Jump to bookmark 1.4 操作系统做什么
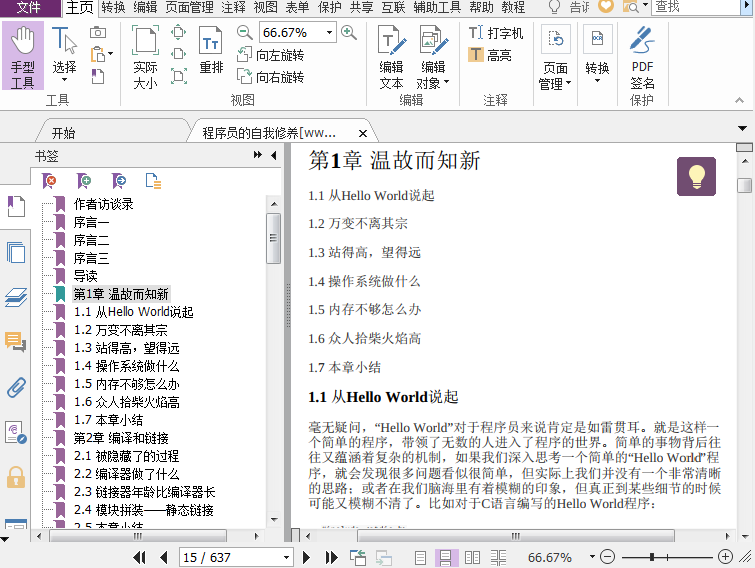 tap(127, 366)
